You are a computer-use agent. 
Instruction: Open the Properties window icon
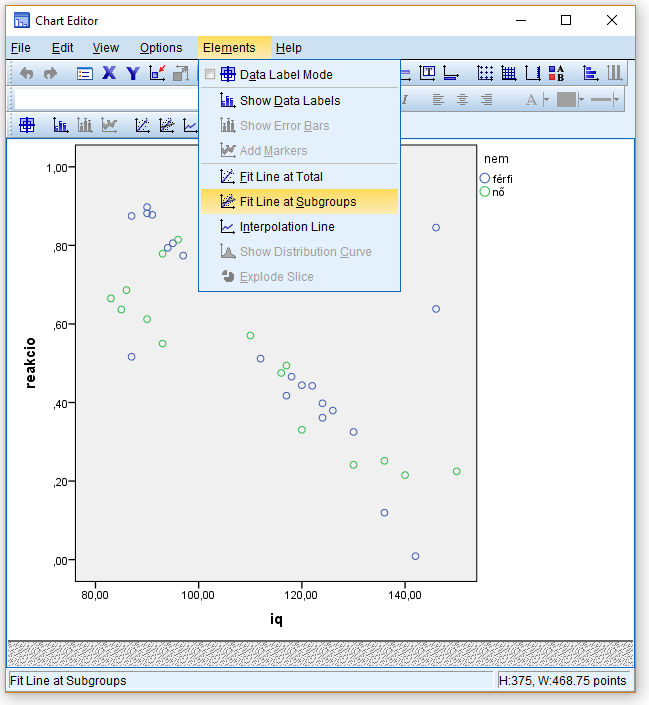85,73
